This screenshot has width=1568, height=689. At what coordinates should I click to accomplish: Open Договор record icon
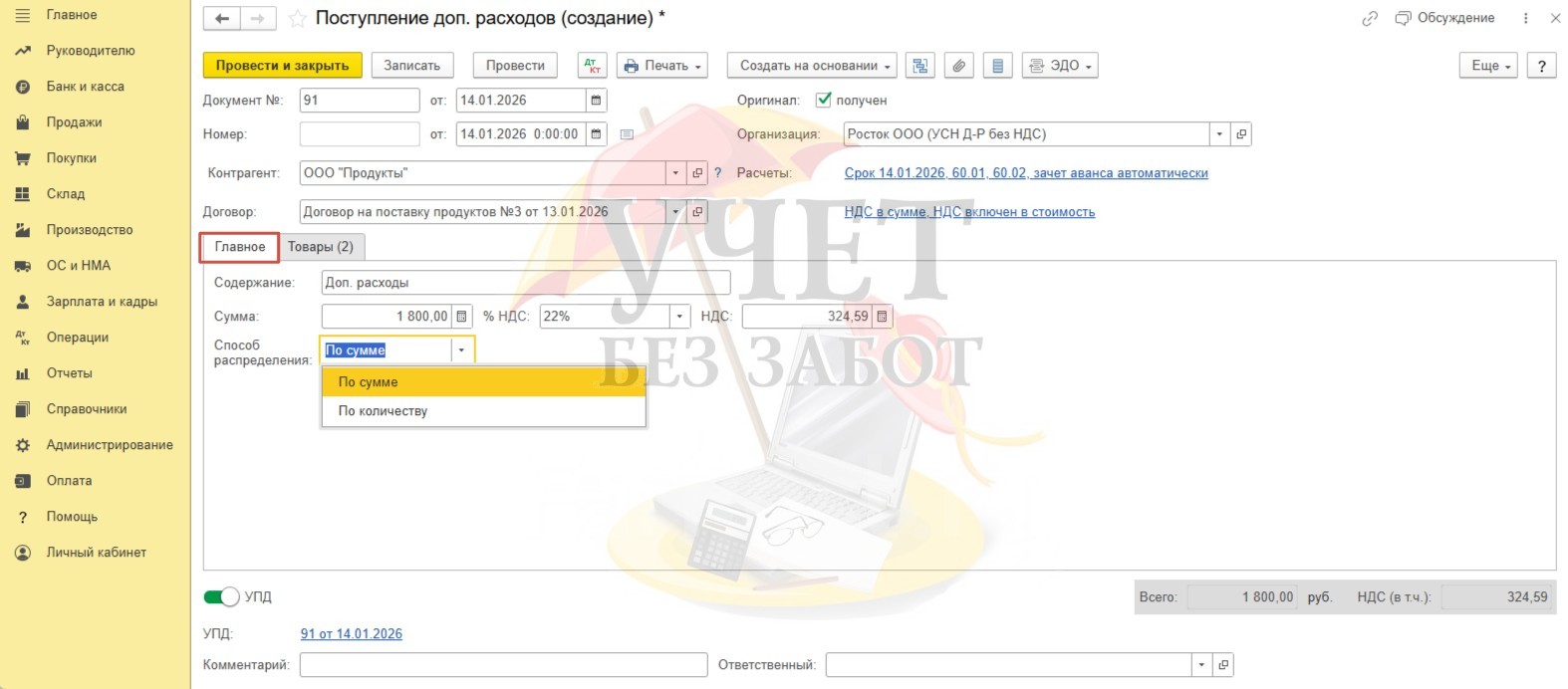(x=697, y=212)
